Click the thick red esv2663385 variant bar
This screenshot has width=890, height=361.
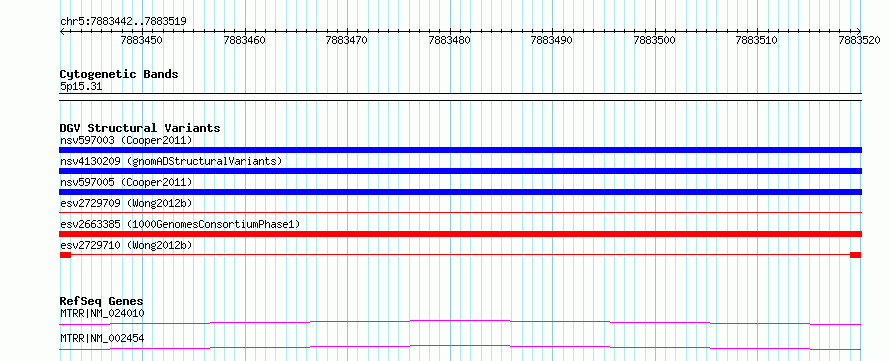[x=460, y=234]
